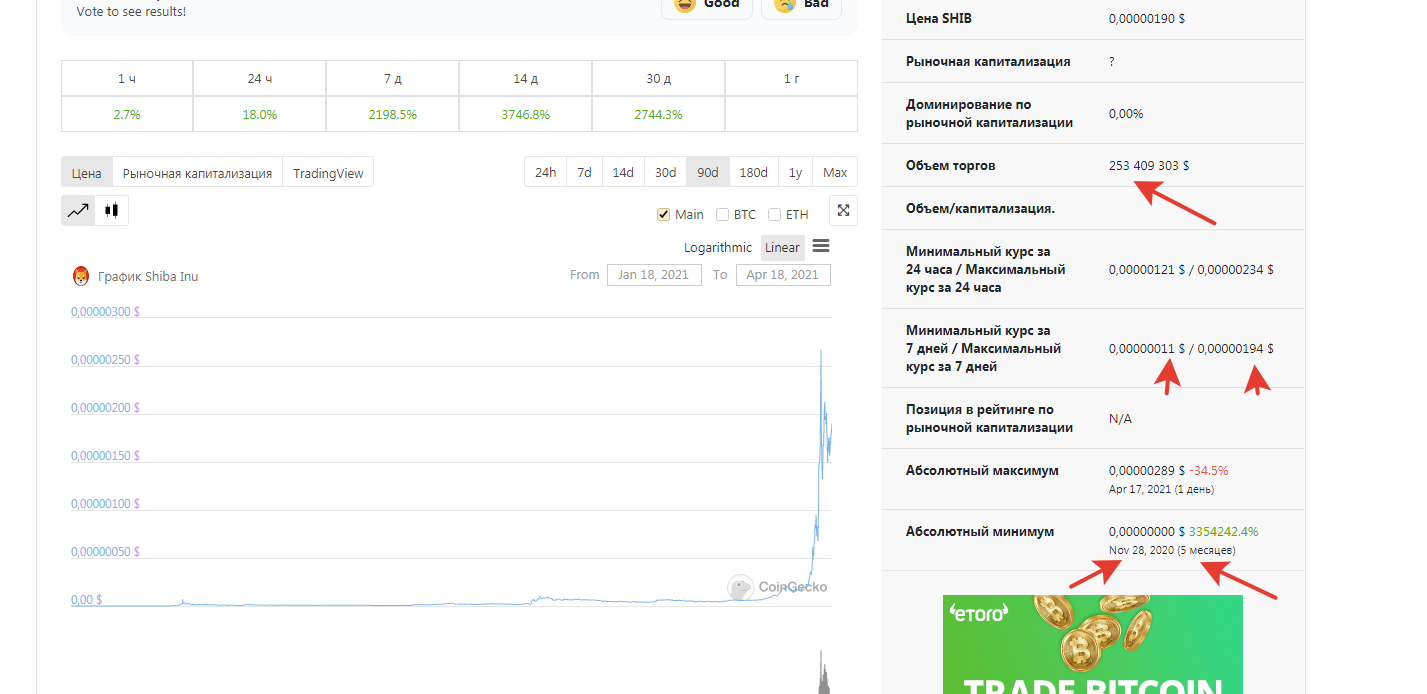Image resolution: width=1427 pixels, height=694 pixels.
Task: Click the Vote to see results text
Action: click(x=131, y=11)
